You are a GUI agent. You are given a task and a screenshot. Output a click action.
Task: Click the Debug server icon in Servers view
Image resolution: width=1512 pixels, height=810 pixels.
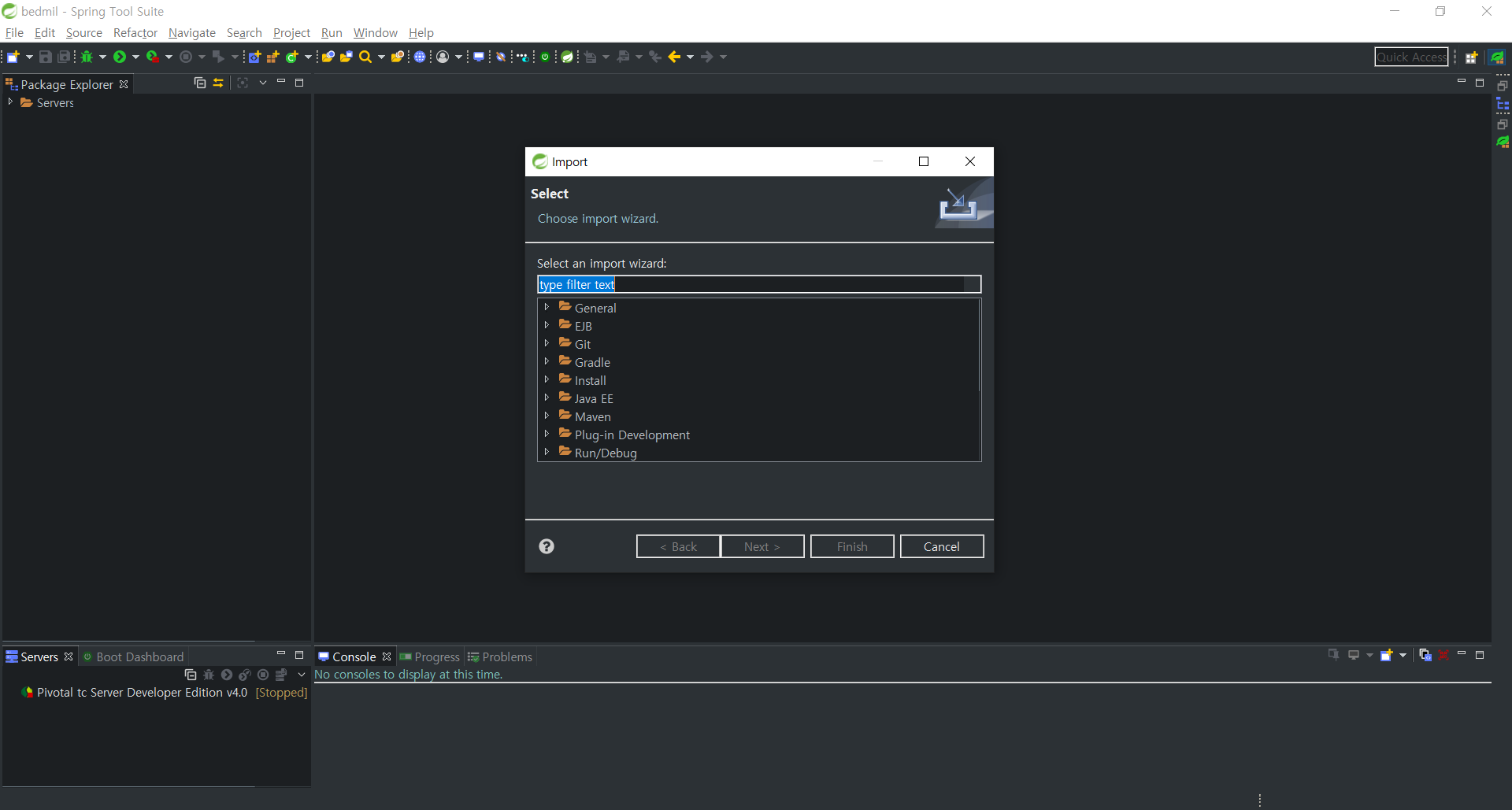pos(209,675)
